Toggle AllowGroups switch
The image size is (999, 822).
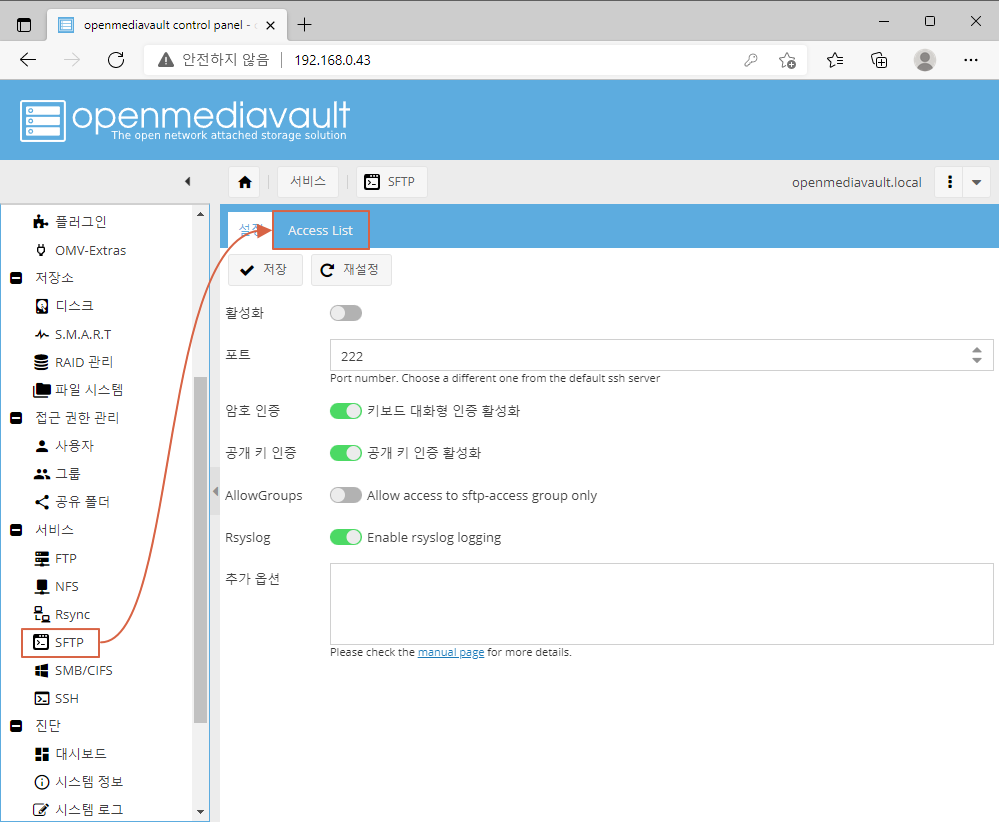[x=346, y=495]
